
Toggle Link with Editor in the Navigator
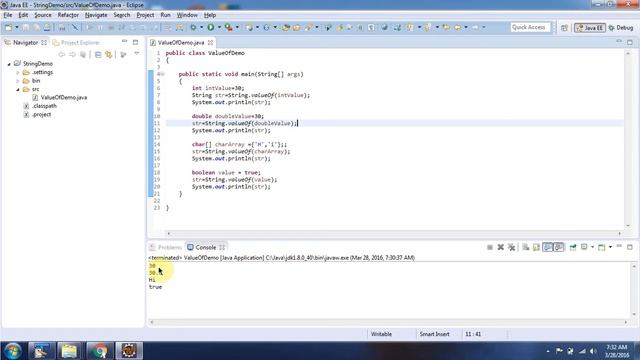click(109, 54)
